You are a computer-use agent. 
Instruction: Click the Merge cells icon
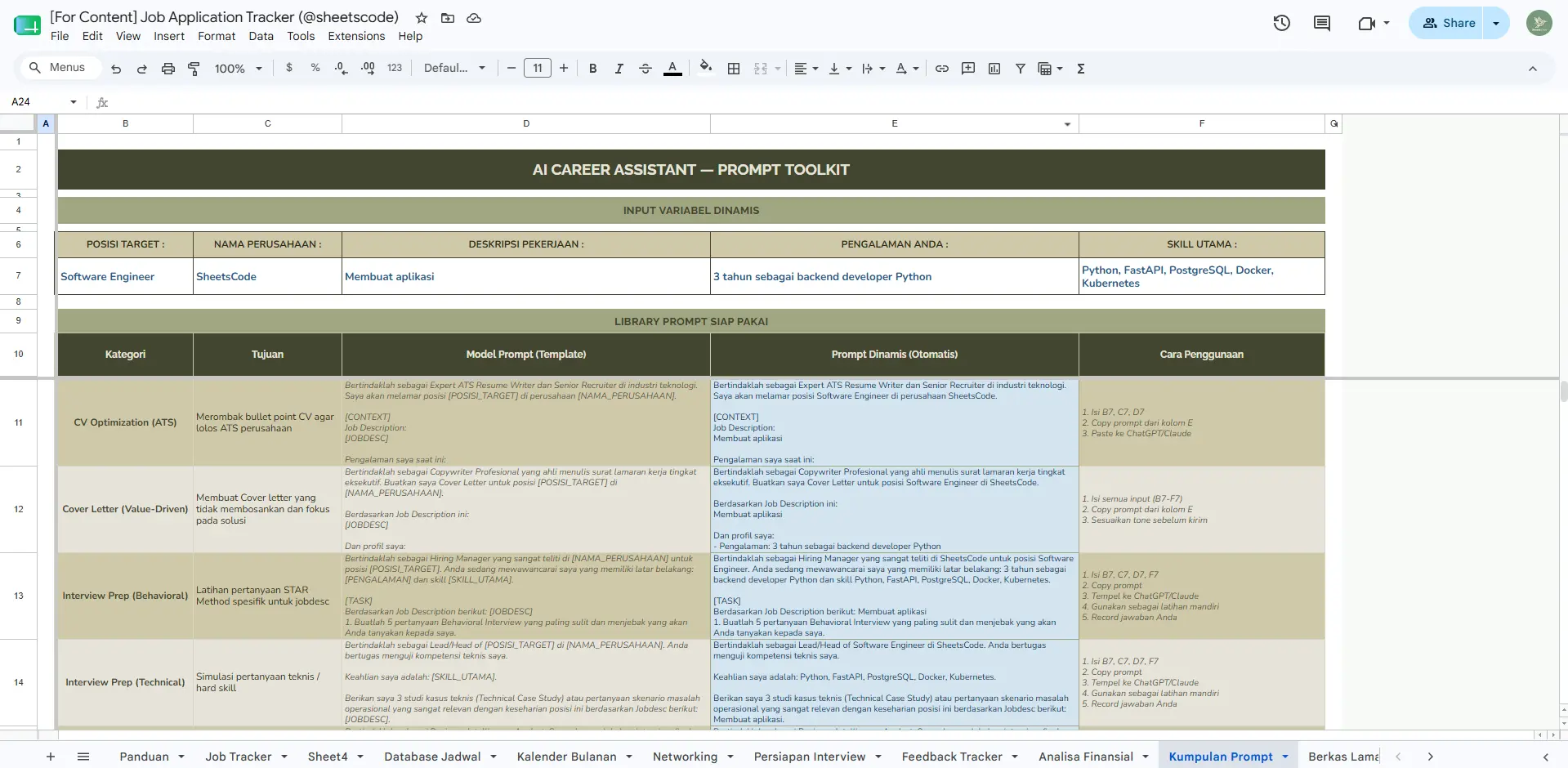point(761,69)
